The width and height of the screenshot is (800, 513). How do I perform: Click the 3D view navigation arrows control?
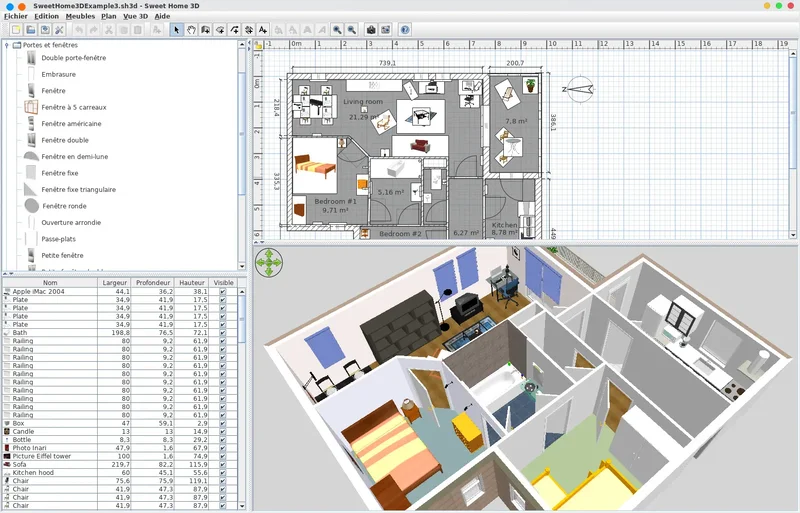[x=268, y=263]
